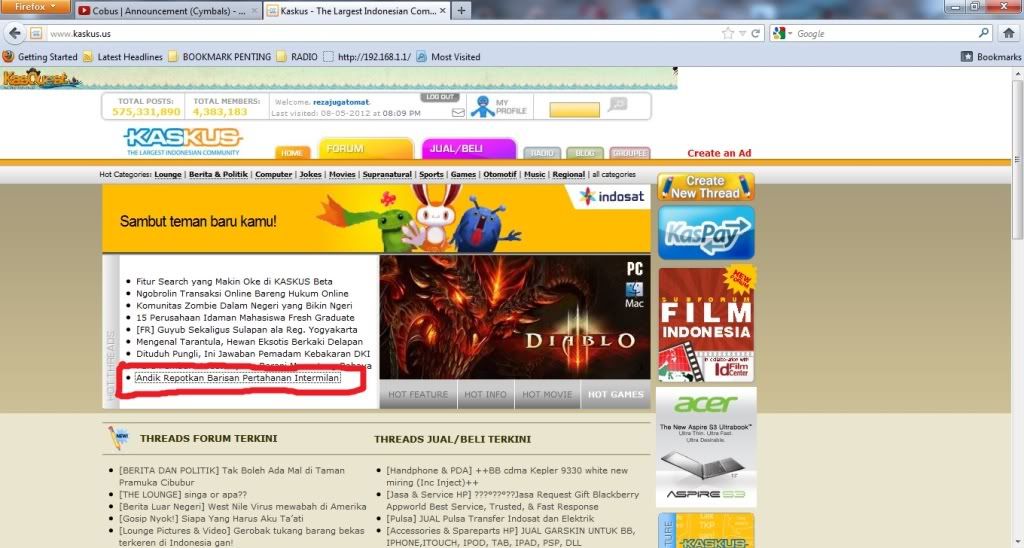Open the Most Visited bookmark menu
Image resolution: width=1024 pixels, height=548 pixels.
point(449,57)
